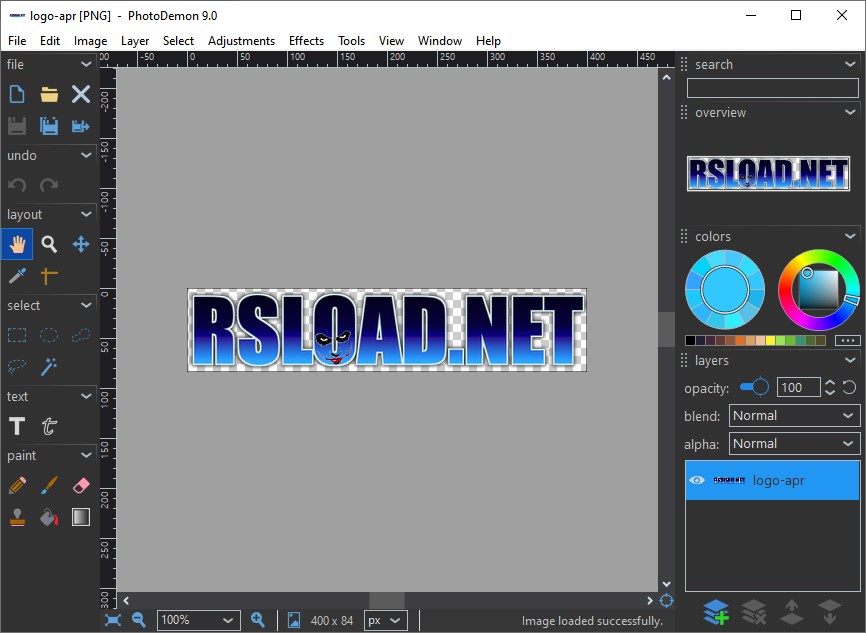
Task: Select the Paint bucket fill tool
Action: 49,517
